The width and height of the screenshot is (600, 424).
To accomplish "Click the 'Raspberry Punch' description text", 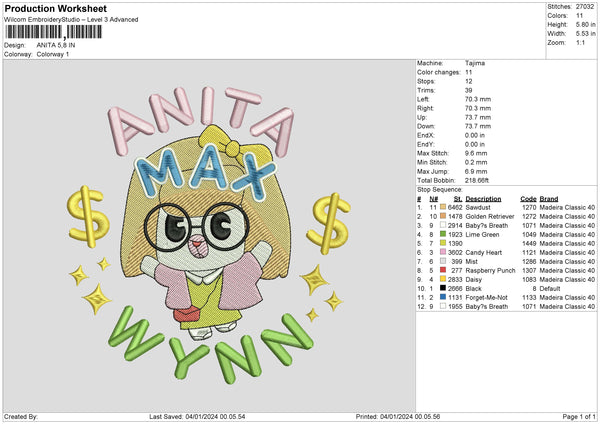I will coord(490,270).
